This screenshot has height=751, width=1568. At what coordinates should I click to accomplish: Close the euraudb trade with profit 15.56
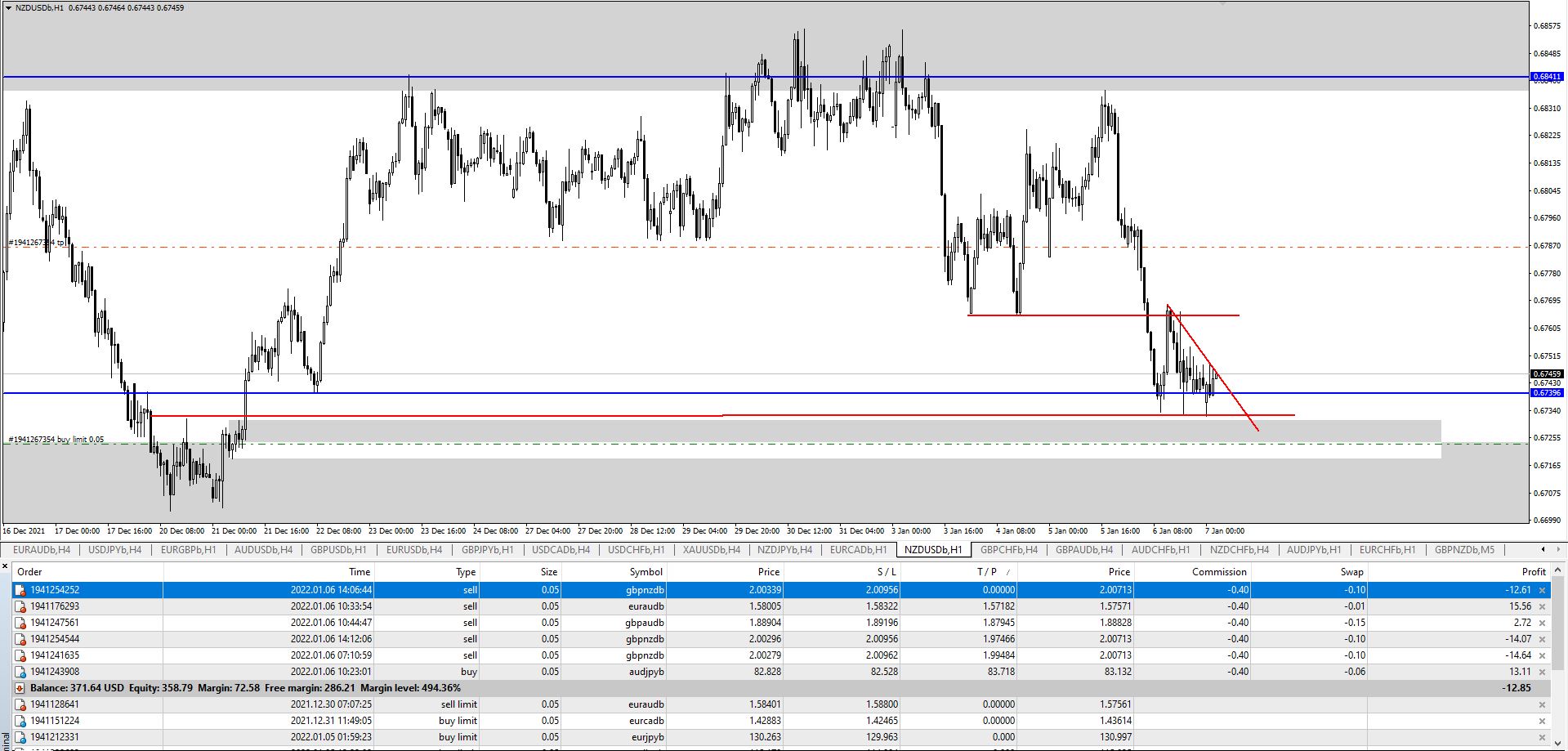1543,606
